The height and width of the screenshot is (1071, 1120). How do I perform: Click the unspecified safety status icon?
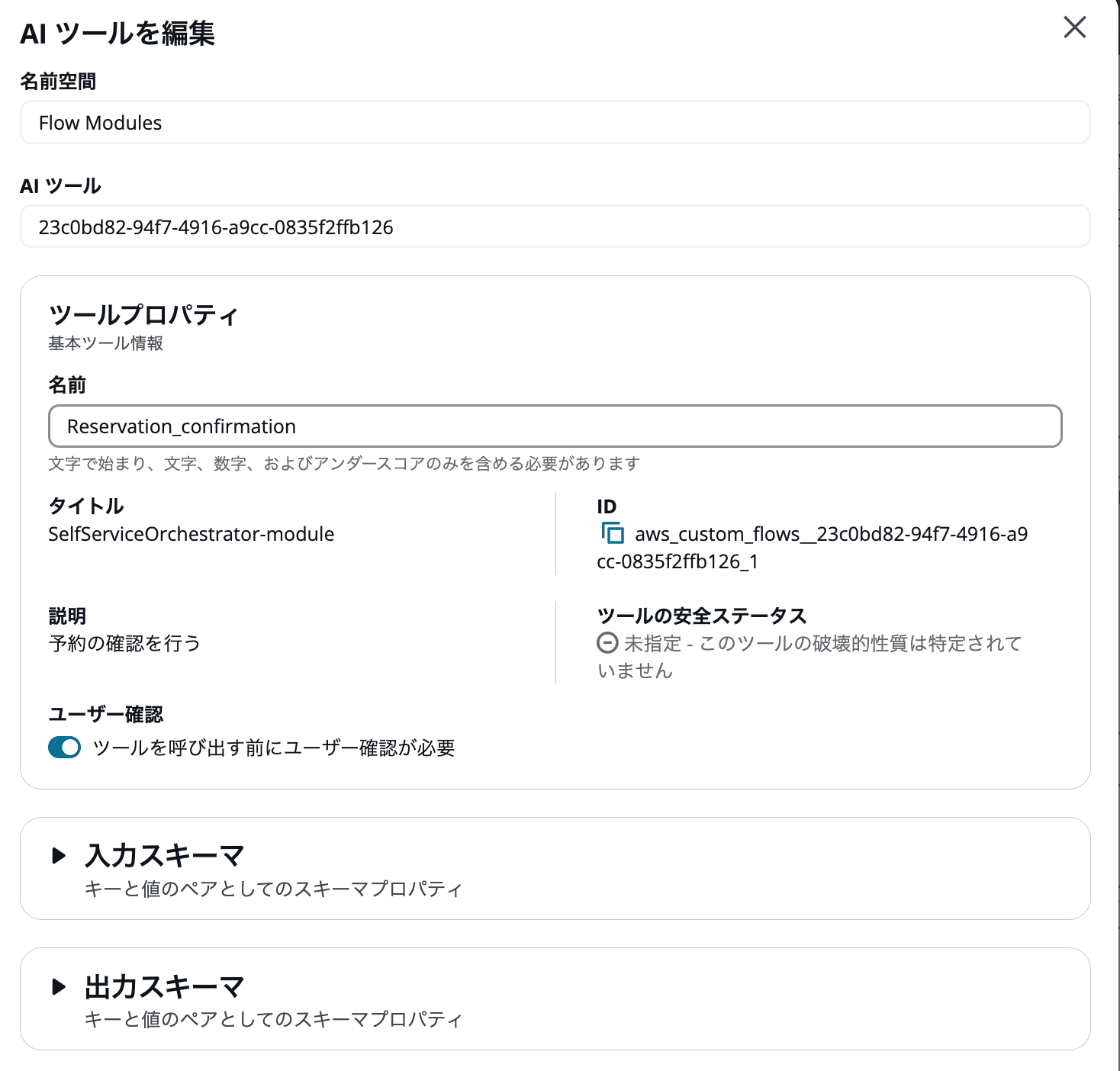pos(607,644)
